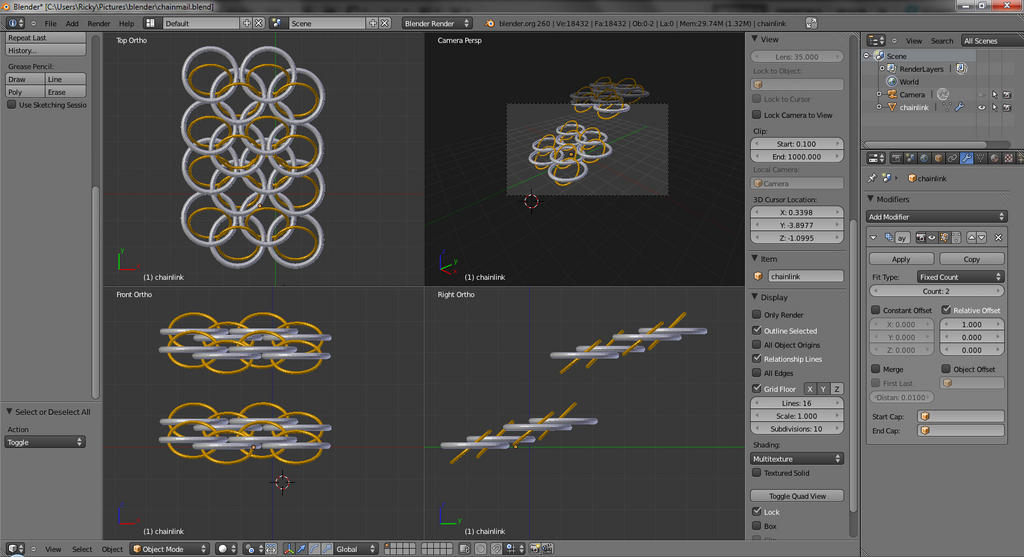The image size is (1024, 557).
Task: Collapse the Display panel
Action: [x=755, y=296]
